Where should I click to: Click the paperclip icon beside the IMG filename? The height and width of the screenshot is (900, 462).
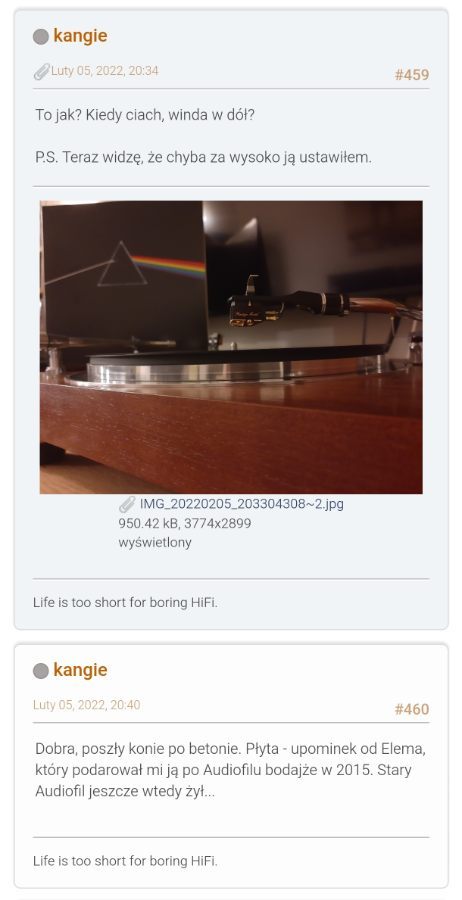127,505
